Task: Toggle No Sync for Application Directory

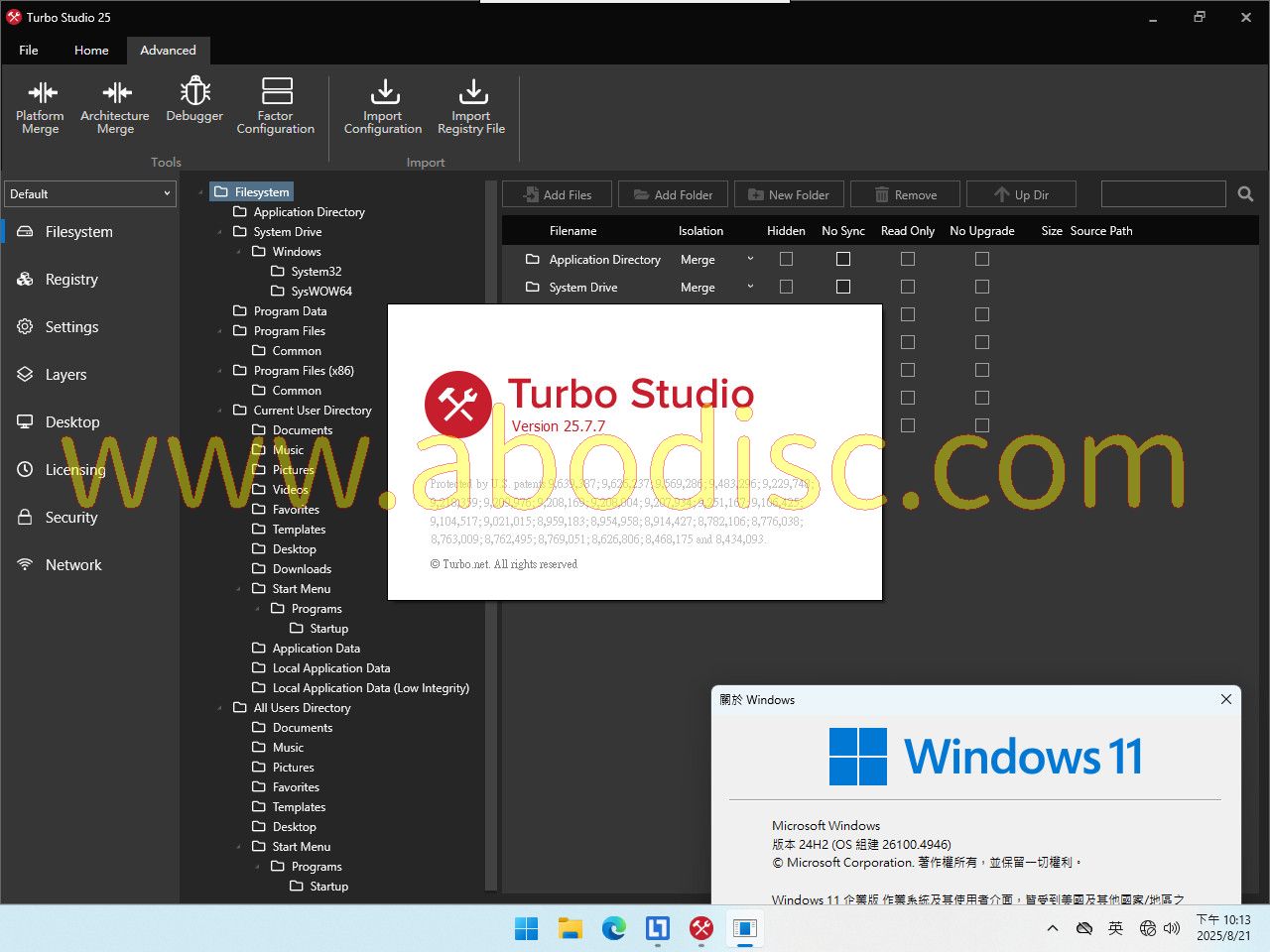Action: [843, 259]
